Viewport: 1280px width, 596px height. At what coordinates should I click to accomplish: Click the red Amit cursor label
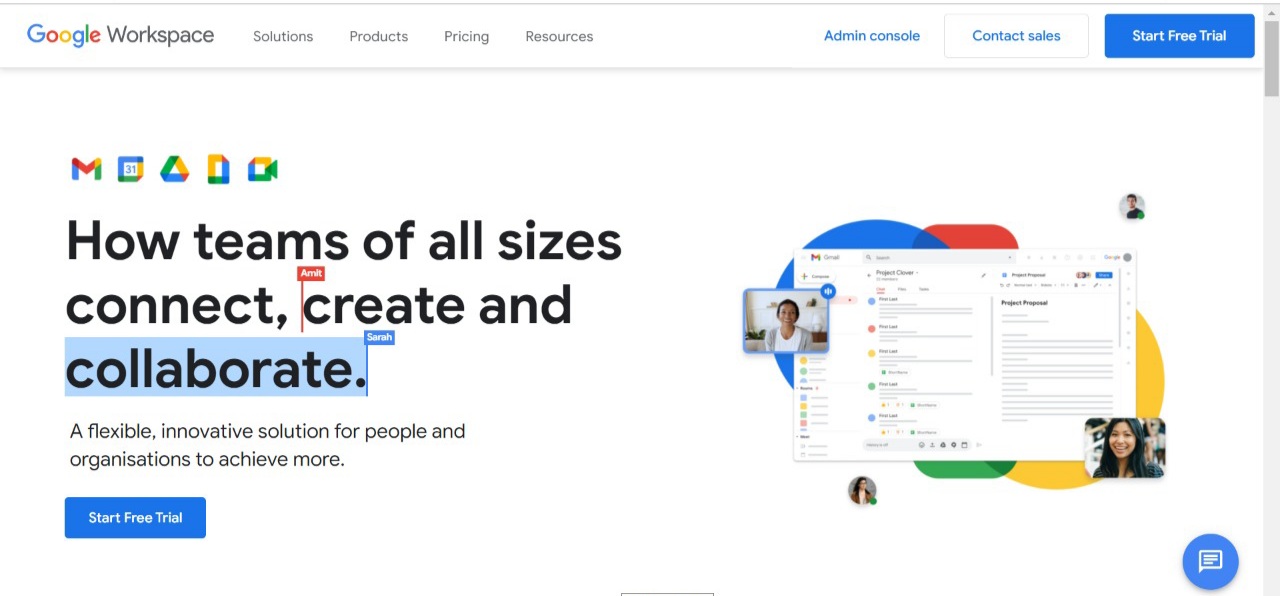pos(311,274)
